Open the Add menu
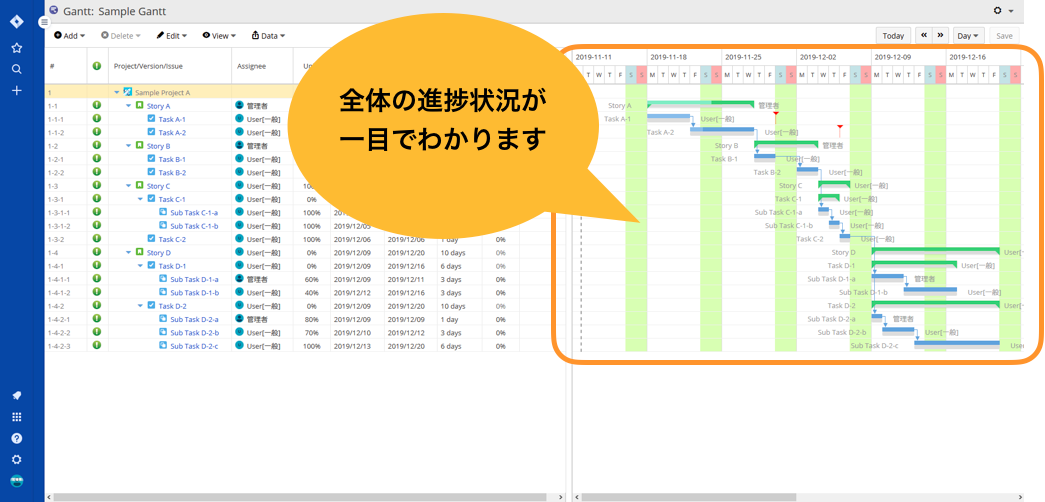 point(69,36)
